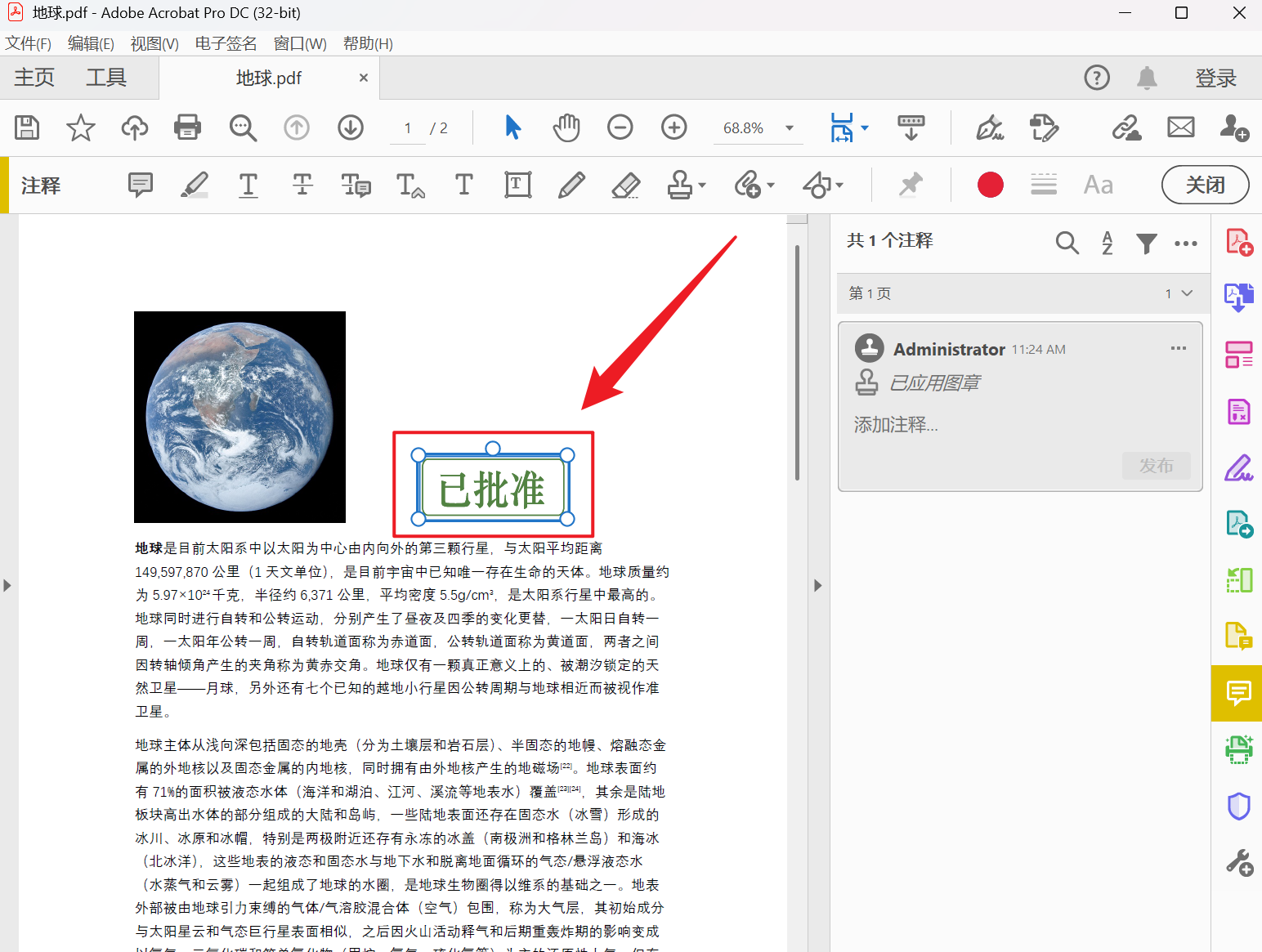
Task: Click the 登录 link
Action: coord(1215,77)
